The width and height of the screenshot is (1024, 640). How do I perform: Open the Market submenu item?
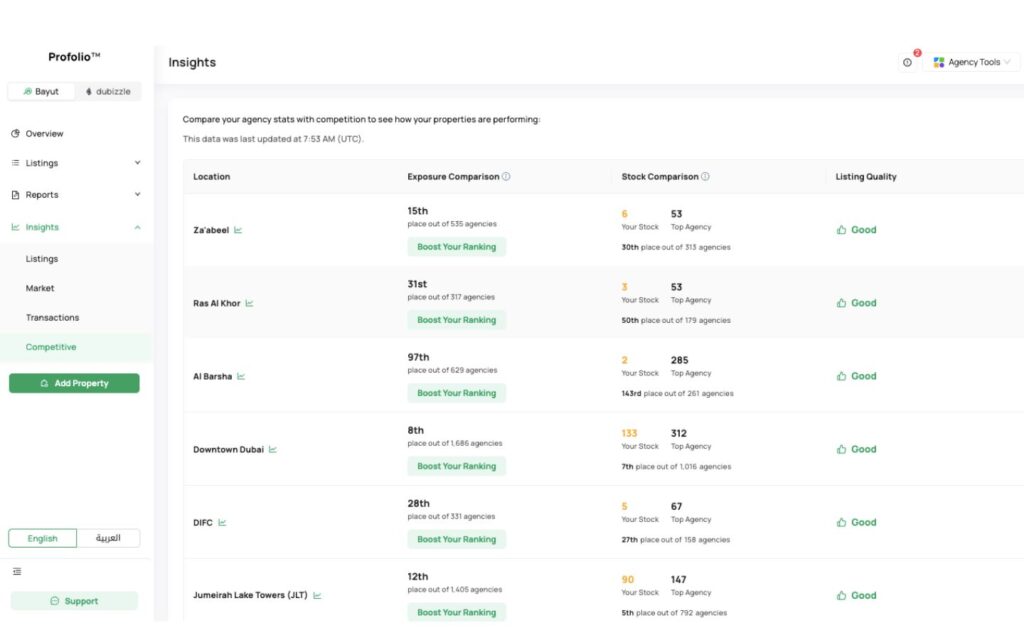click(x=40, y=288)
